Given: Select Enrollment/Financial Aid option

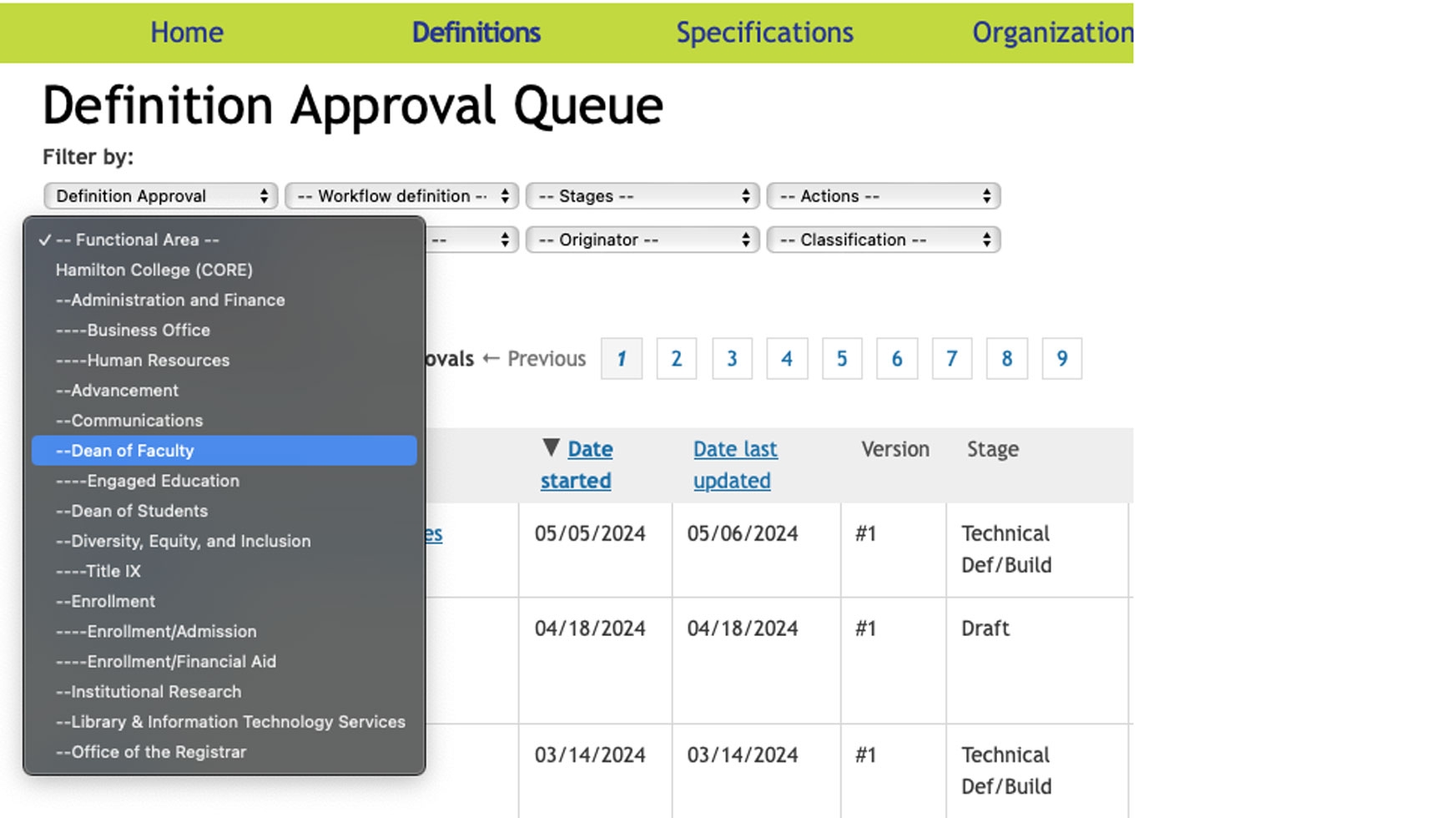Looking at the screenshot, I should tap(224, 661).
